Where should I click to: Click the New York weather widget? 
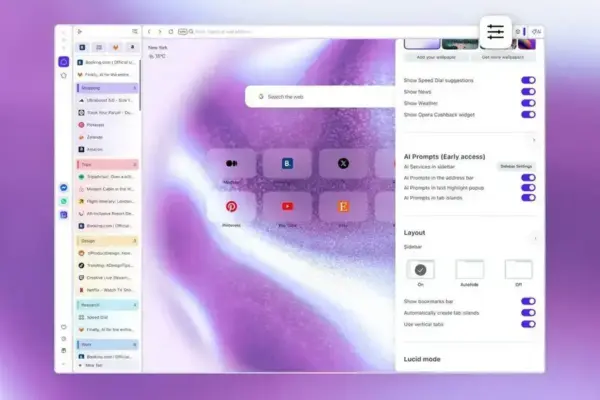(x=158, y=52)
